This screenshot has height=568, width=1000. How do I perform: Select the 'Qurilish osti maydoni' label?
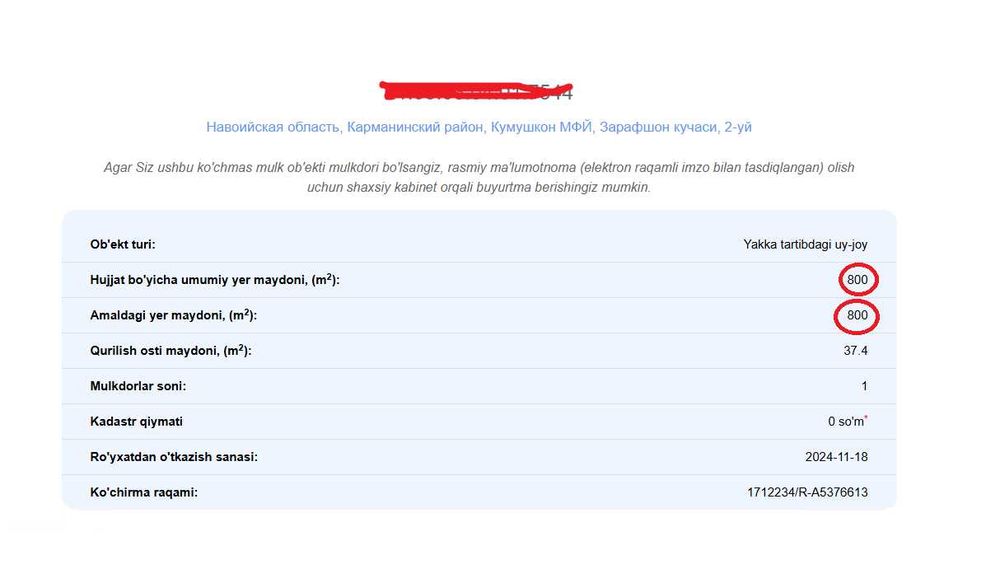click(x=171, y=351)
